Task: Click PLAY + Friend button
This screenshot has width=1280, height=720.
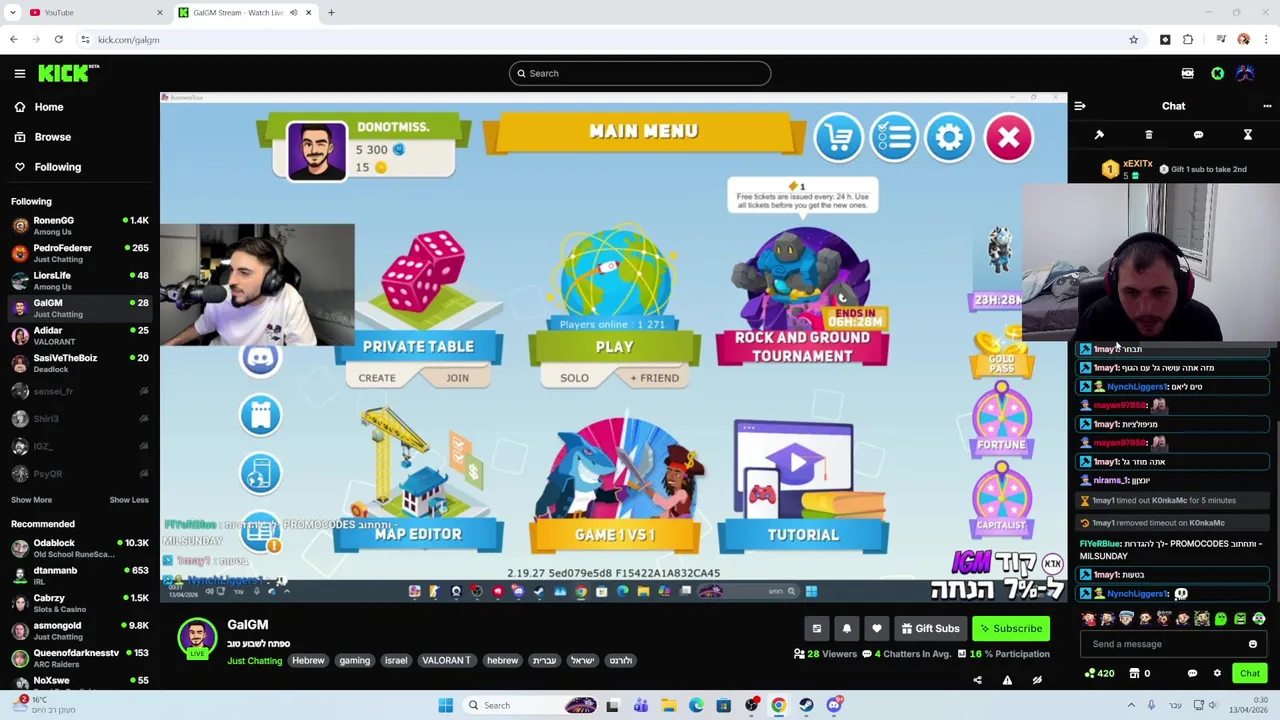Action: pos(655,378)
